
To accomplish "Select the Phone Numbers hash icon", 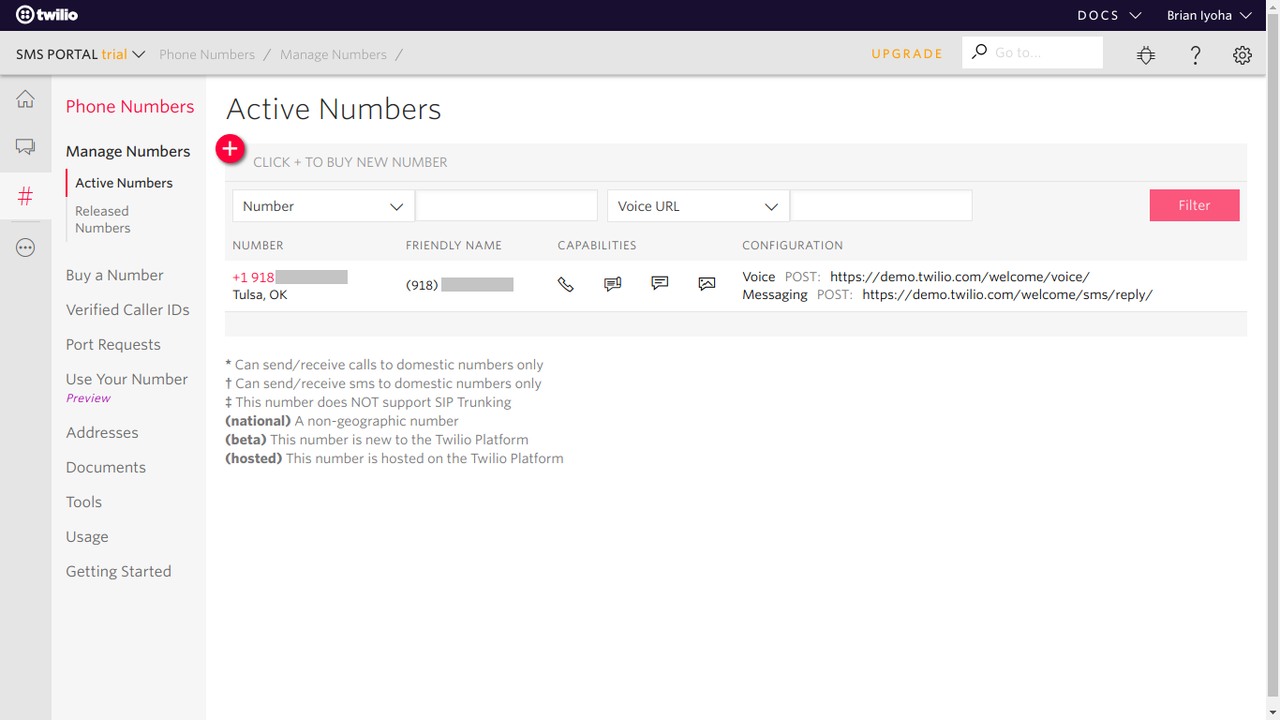I will tap(25, 196).
